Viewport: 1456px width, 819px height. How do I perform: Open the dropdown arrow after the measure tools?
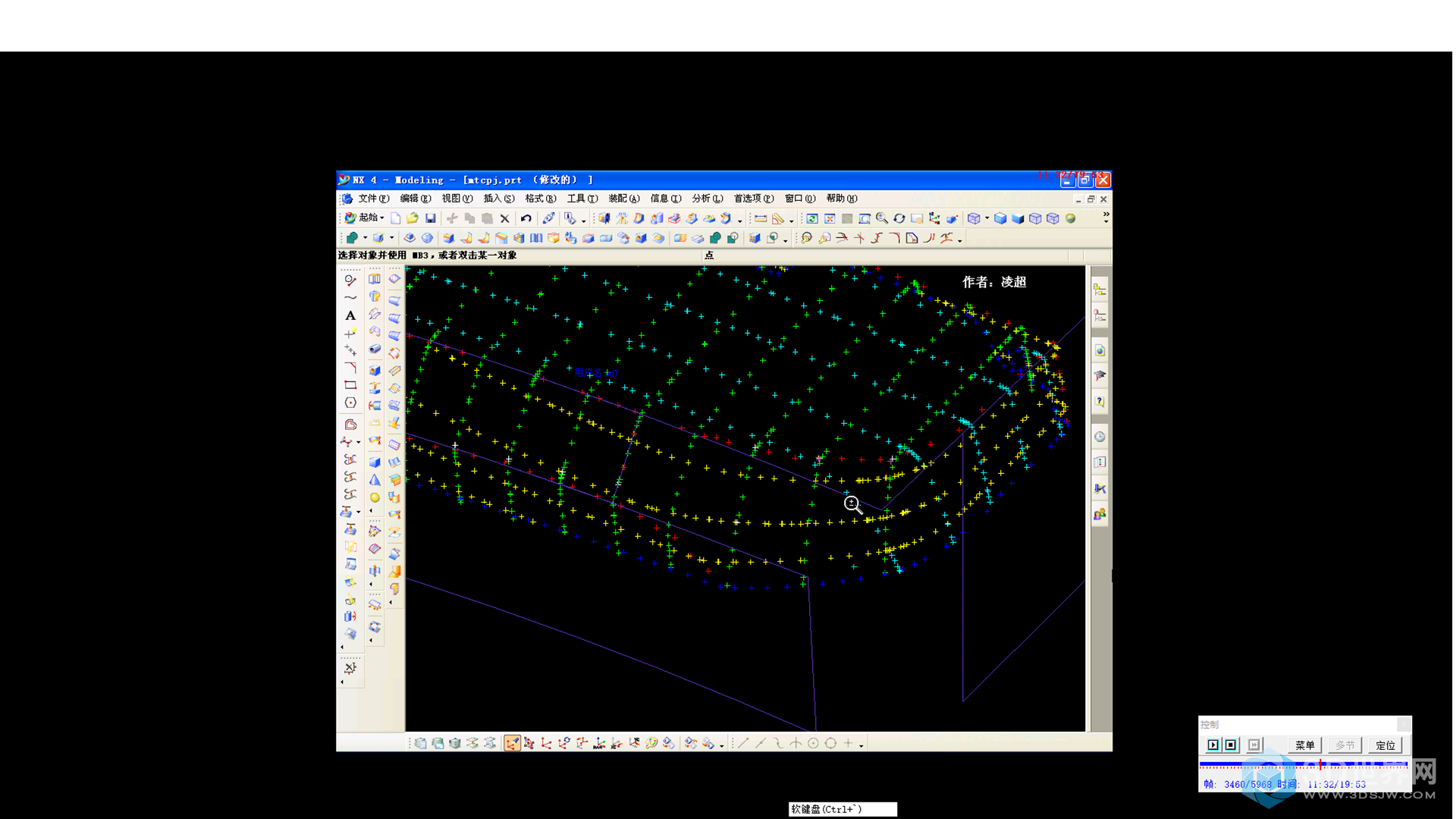[x=791, y=219]
